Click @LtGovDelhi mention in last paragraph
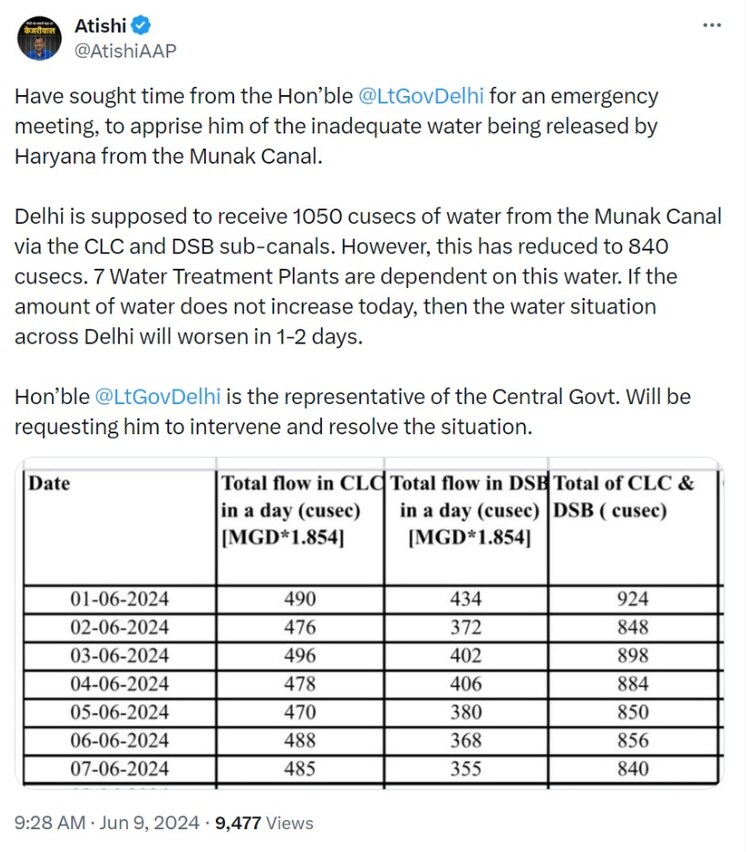Image resolution: width=750 pixels, height=852 pixels. (158, 397)
